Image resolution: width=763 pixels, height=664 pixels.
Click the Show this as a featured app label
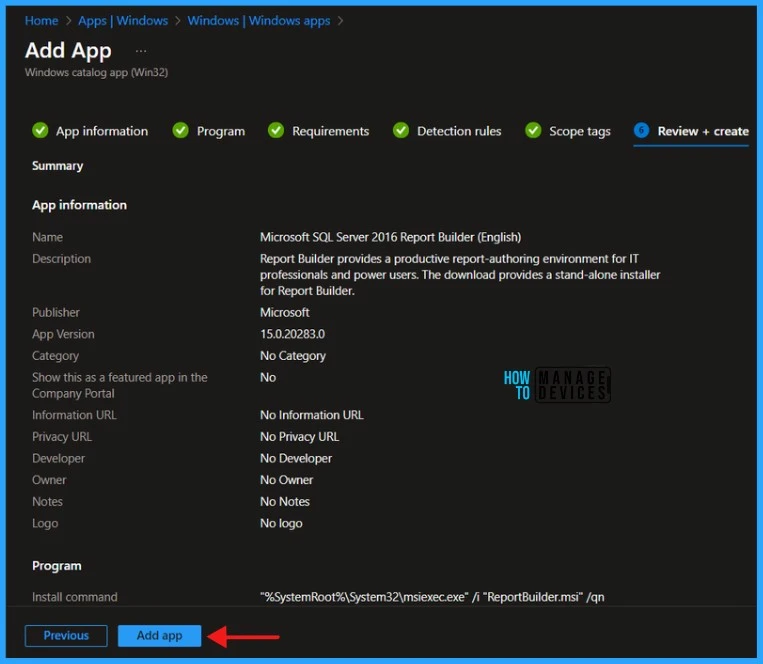(x=120, y=385)
